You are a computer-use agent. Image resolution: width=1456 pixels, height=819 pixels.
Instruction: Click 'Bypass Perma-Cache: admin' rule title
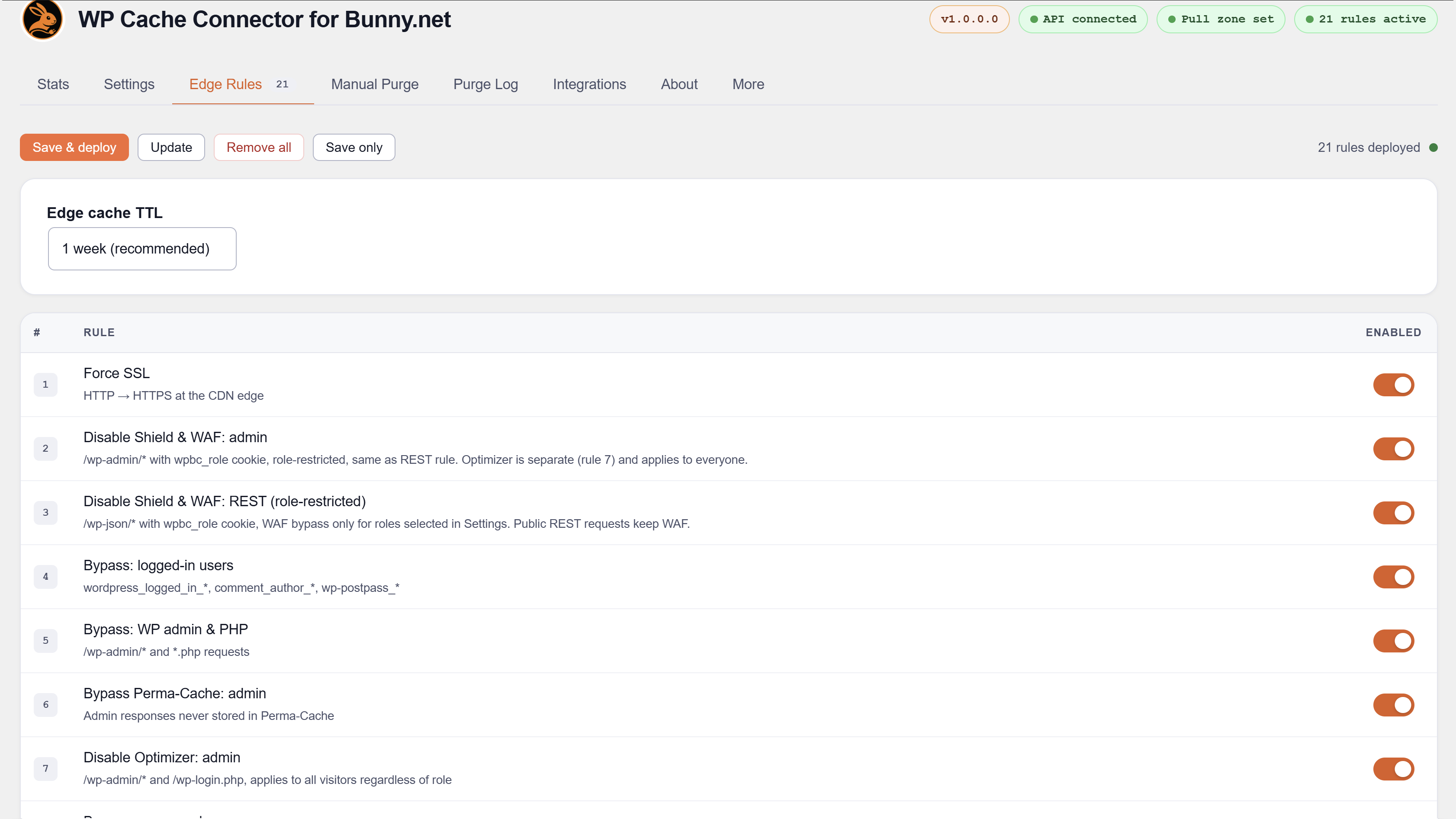point(175,694)
